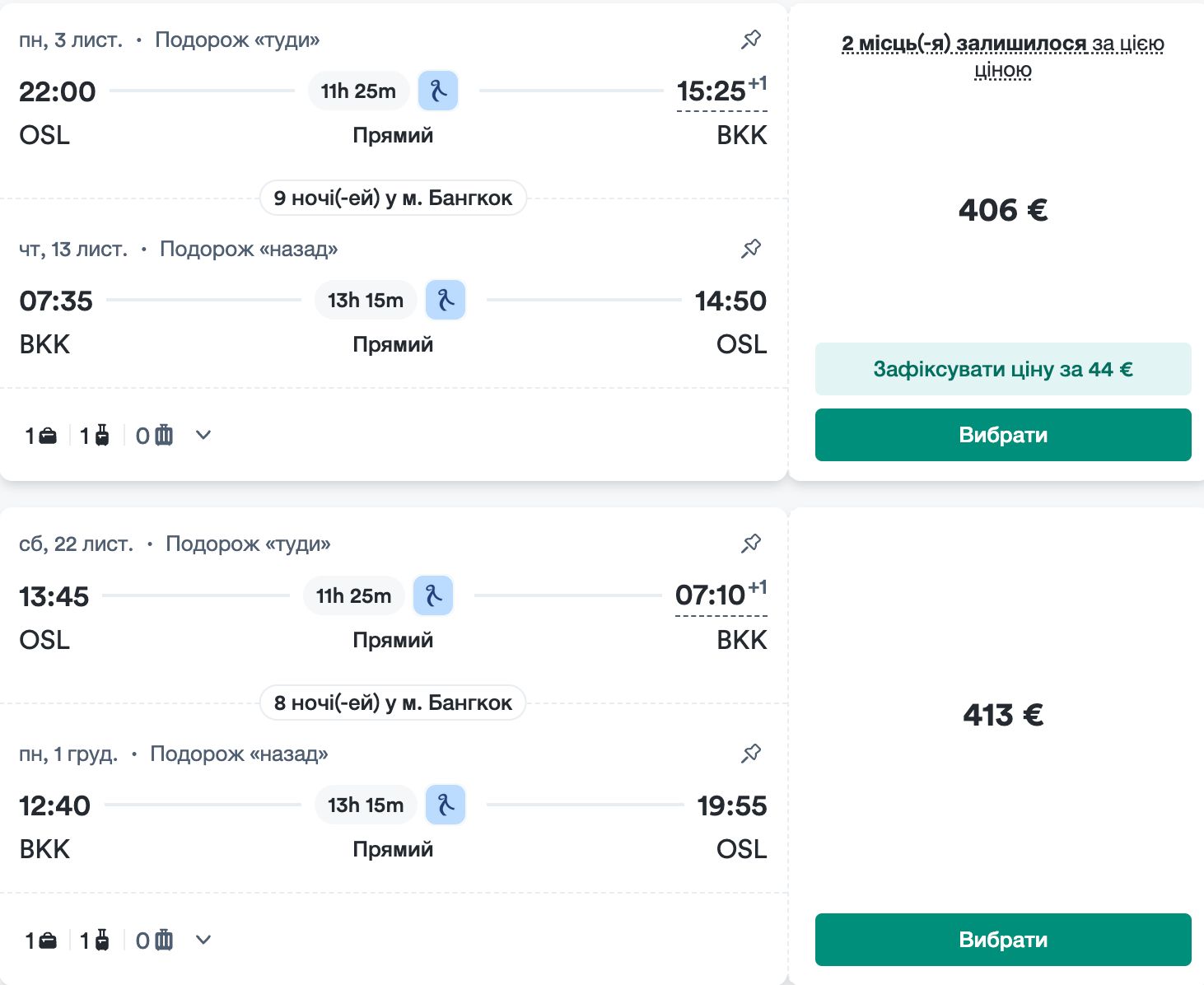Click airline logo on 22:00 OSL departure

pyautogui.click(x=438, y=91)
